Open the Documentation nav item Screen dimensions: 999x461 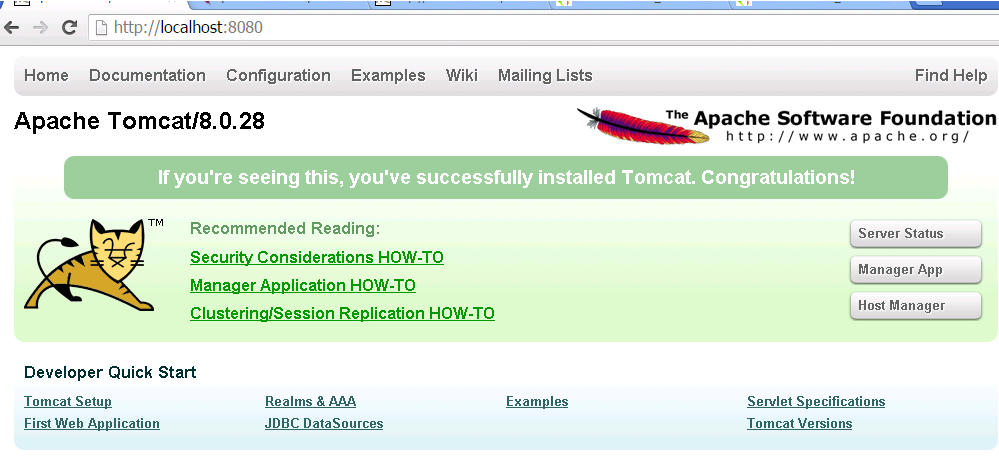click(x=147, y=75)
